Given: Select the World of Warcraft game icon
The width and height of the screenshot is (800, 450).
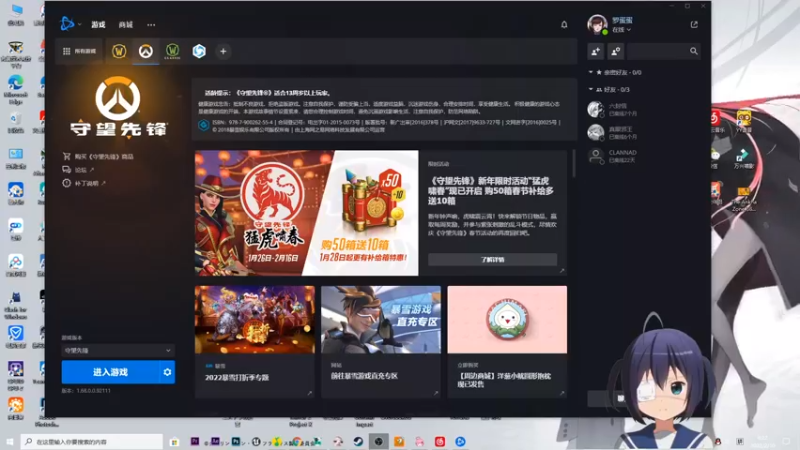Looking at the screenshot, I should coord(119,51).
